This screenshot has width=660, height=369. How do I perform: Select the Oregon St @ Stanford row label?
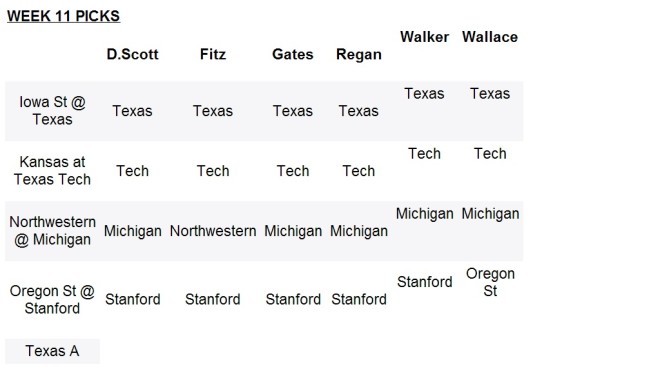52,299
